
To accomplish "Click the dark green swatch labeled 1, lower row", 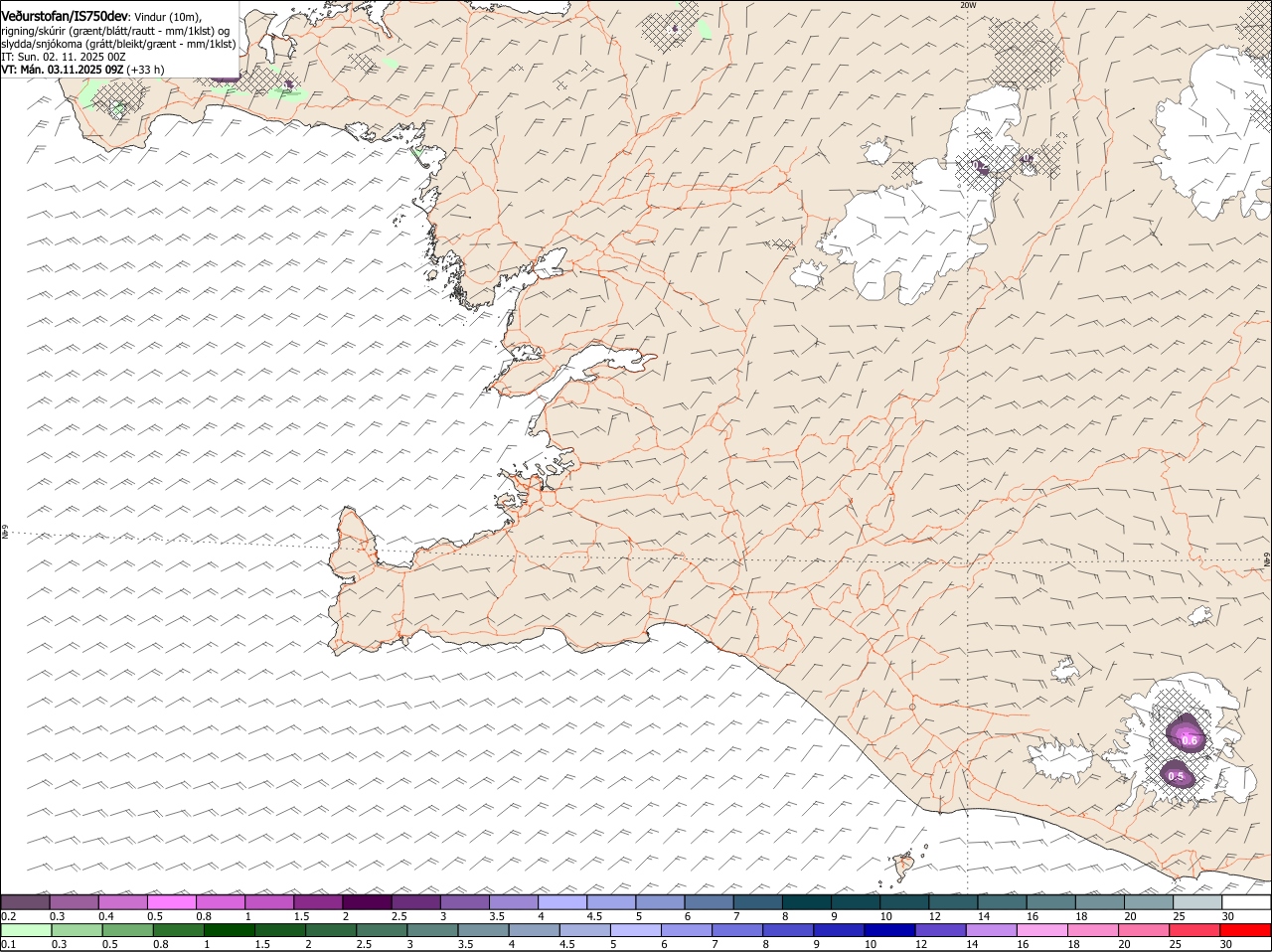I will point(229,930).
